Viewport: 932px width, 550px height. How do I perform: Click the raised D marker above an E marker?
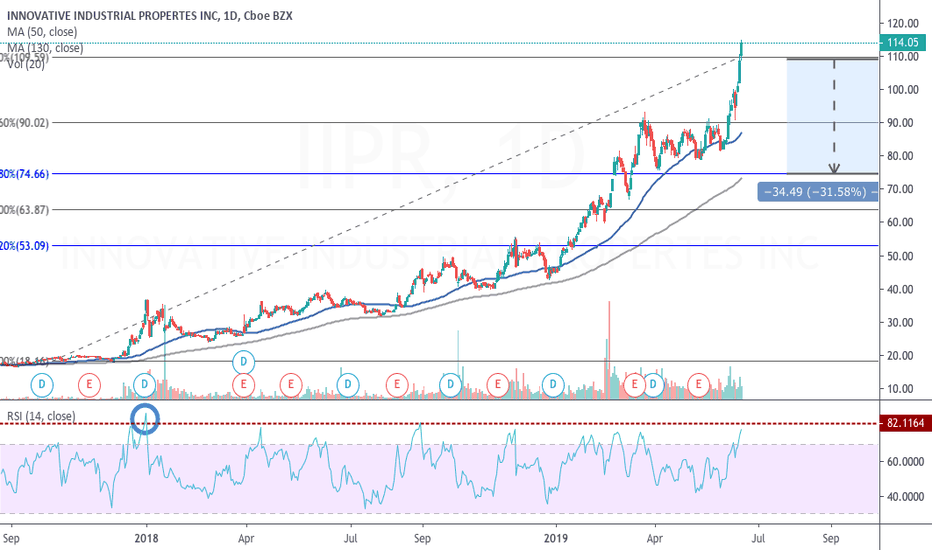243,362
